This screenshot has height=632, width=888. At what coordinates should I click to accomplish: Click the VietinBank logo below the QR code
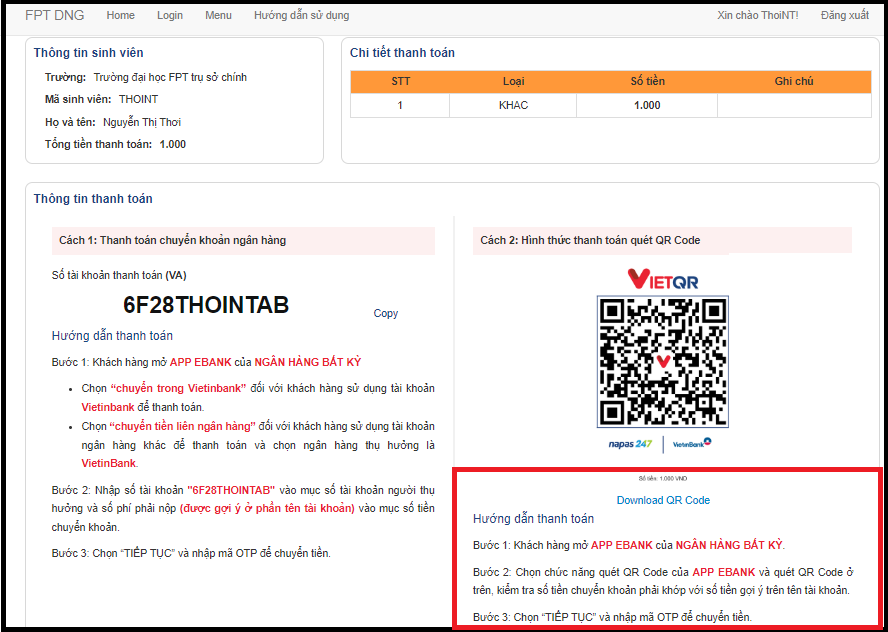coord(691,443)
